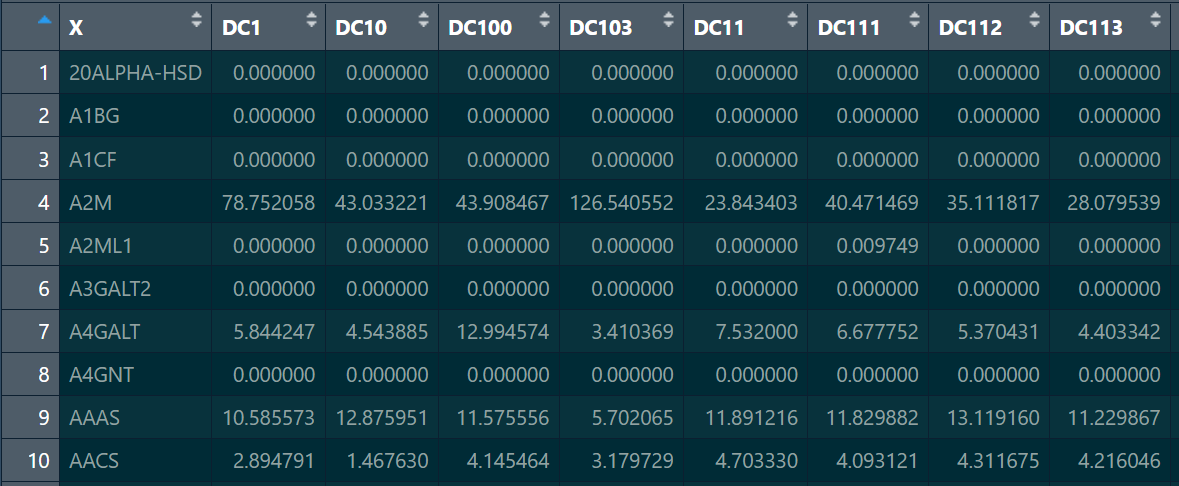Click value 78.752058 in A2M row
The width and height of the screenshot is (1179, 486).
(268, 202)
